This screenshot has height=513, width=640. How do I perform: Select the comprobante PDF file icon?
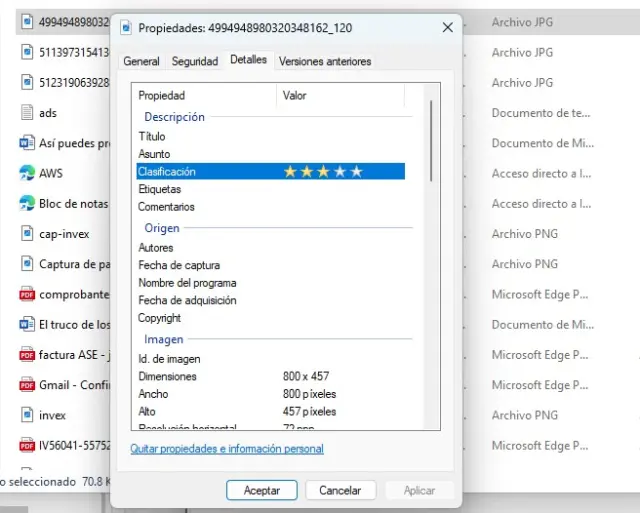pos(27,295)
